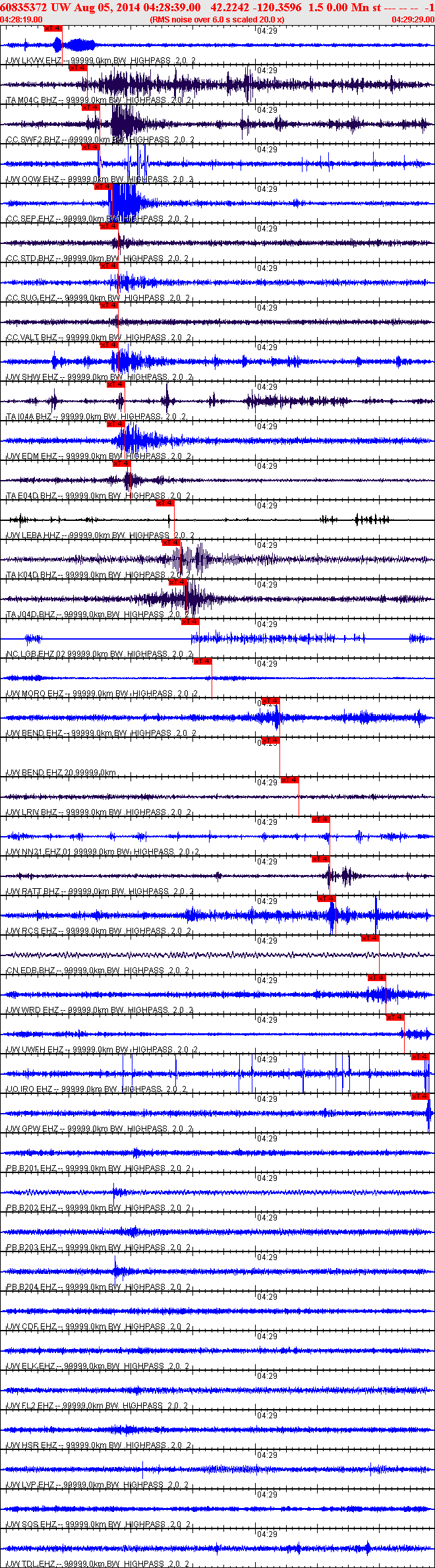Click the event ID 60835372 in the header

tap(23, 7)
